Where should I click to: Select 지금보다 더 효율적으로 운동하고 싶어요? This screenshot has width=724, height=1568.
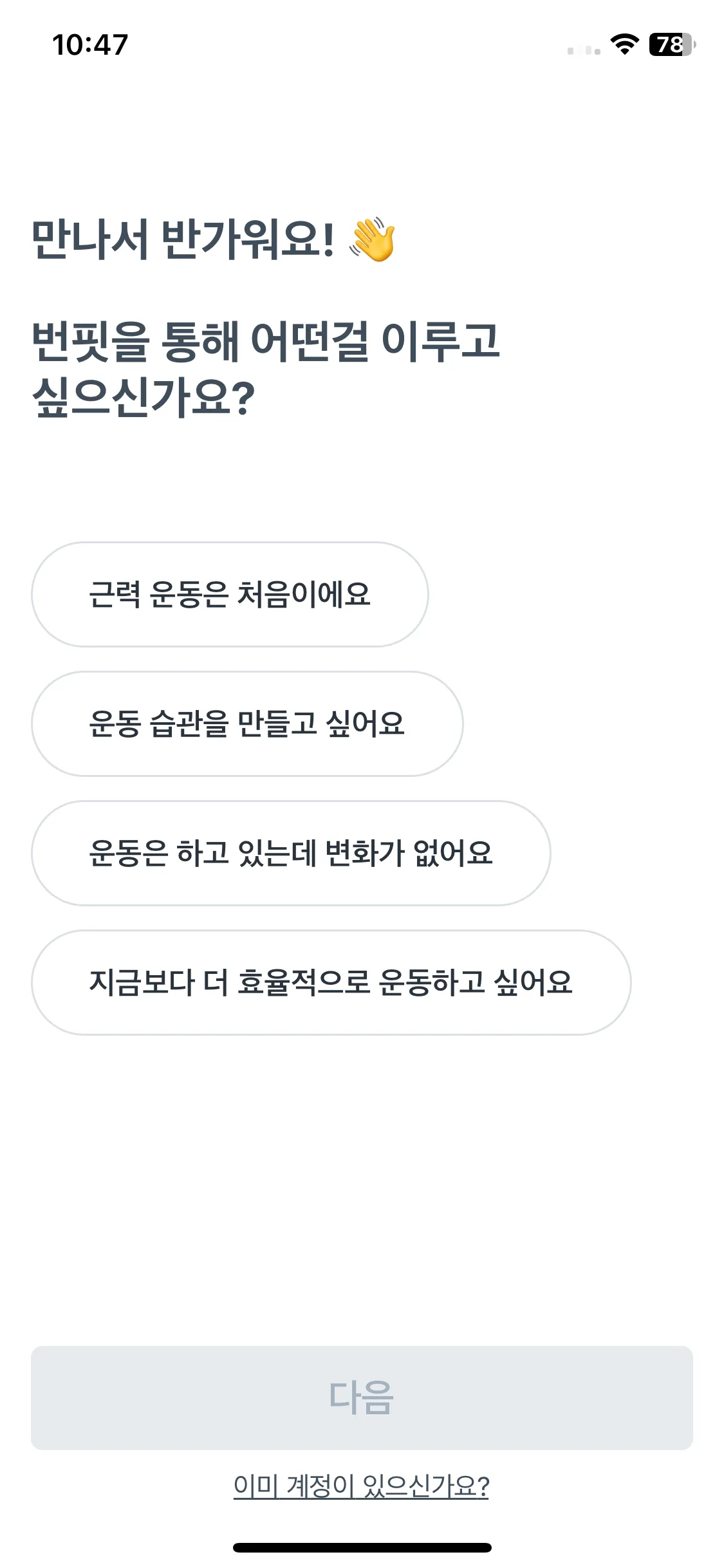tap(331, 982)
